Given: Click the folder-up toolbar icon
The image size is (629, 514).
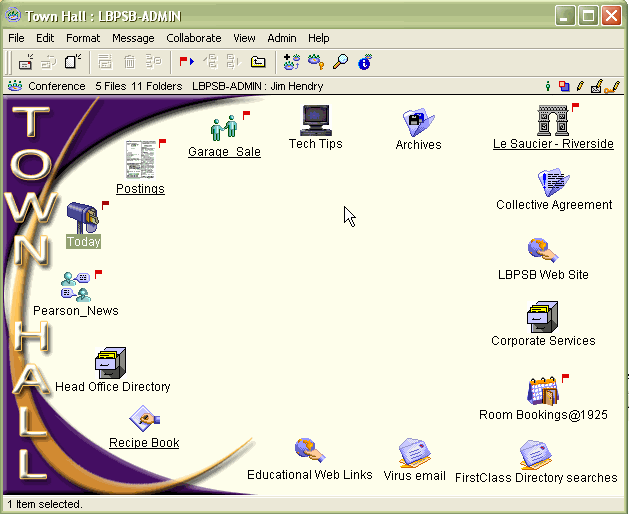Looking at the screenshot, I should pos(258,62).
